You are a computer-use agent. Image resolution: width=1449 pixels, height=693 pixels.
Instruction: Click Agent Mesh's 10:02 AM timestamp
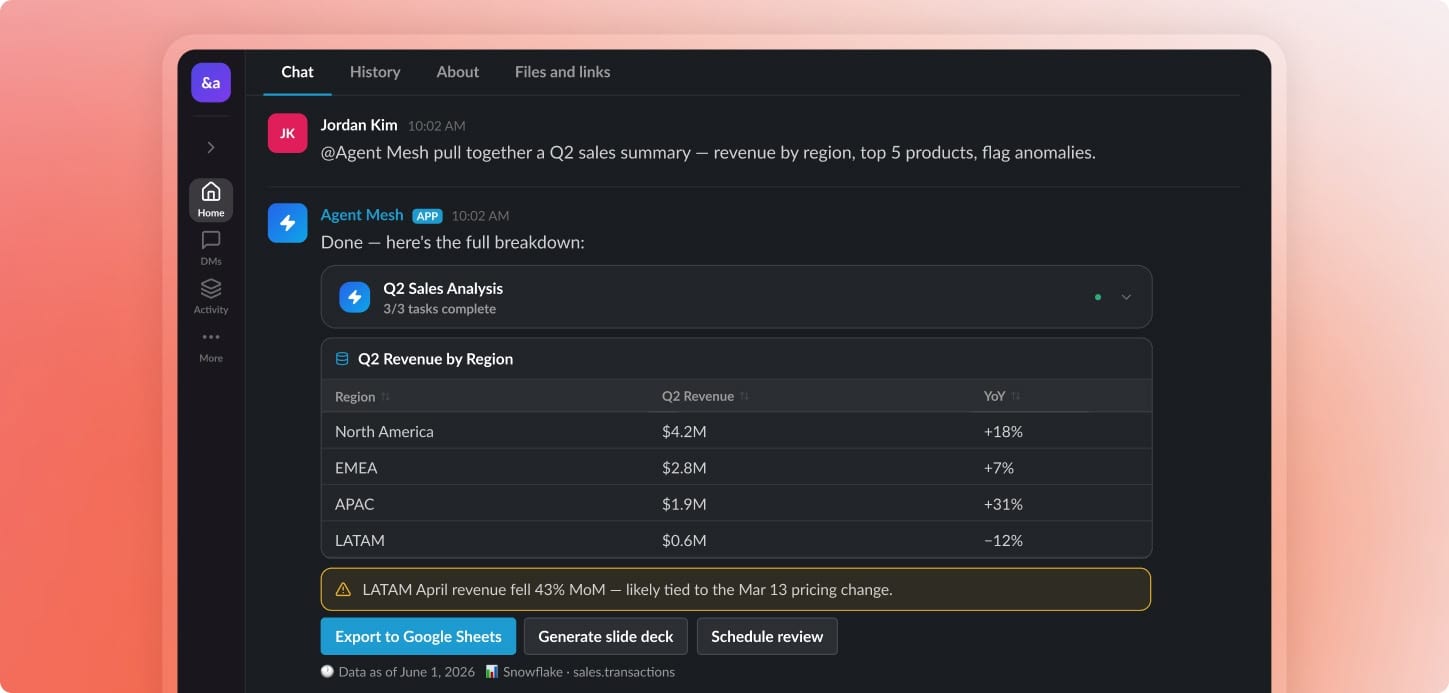(480, 216)
